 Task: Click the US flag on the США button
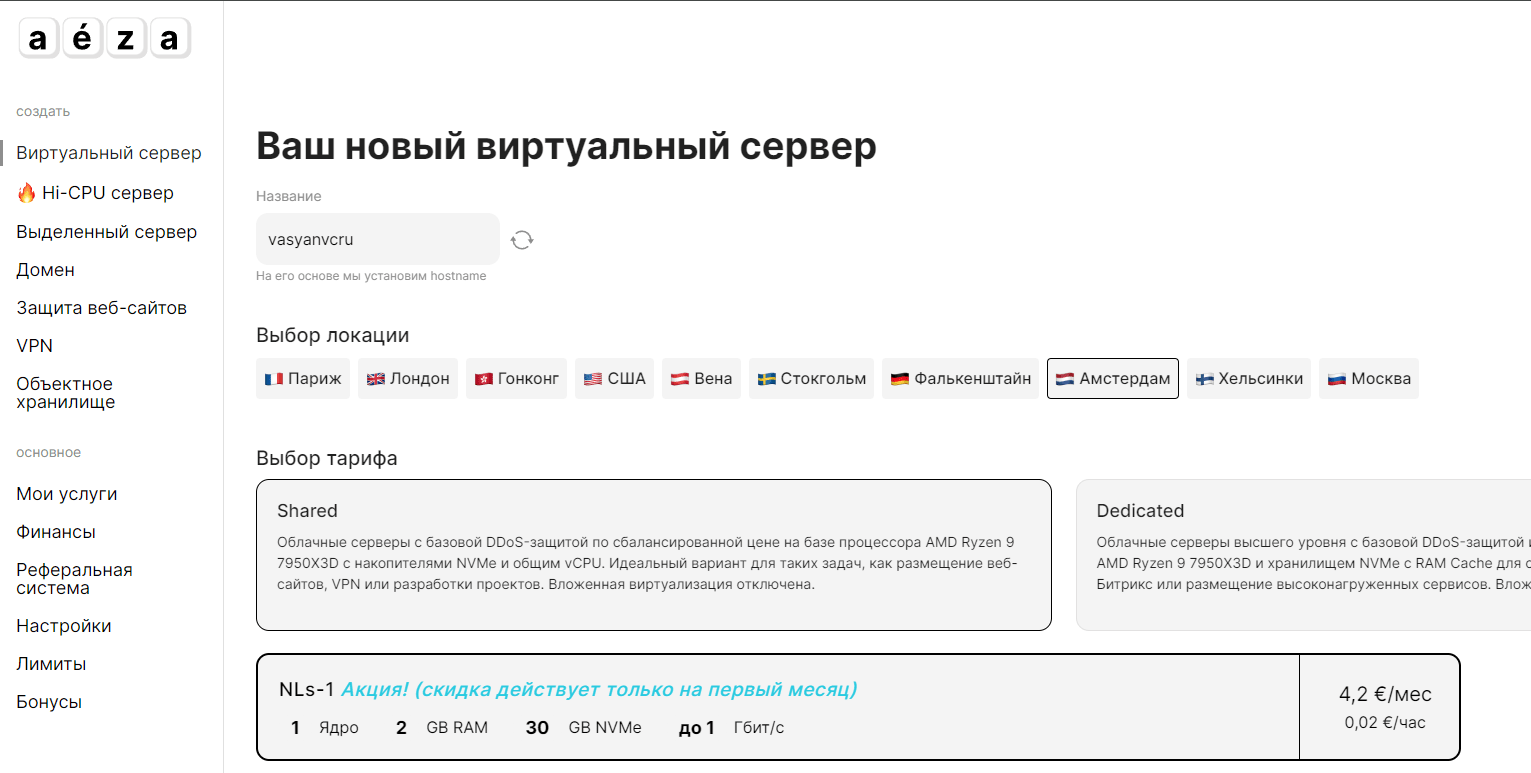click(593, 378)
